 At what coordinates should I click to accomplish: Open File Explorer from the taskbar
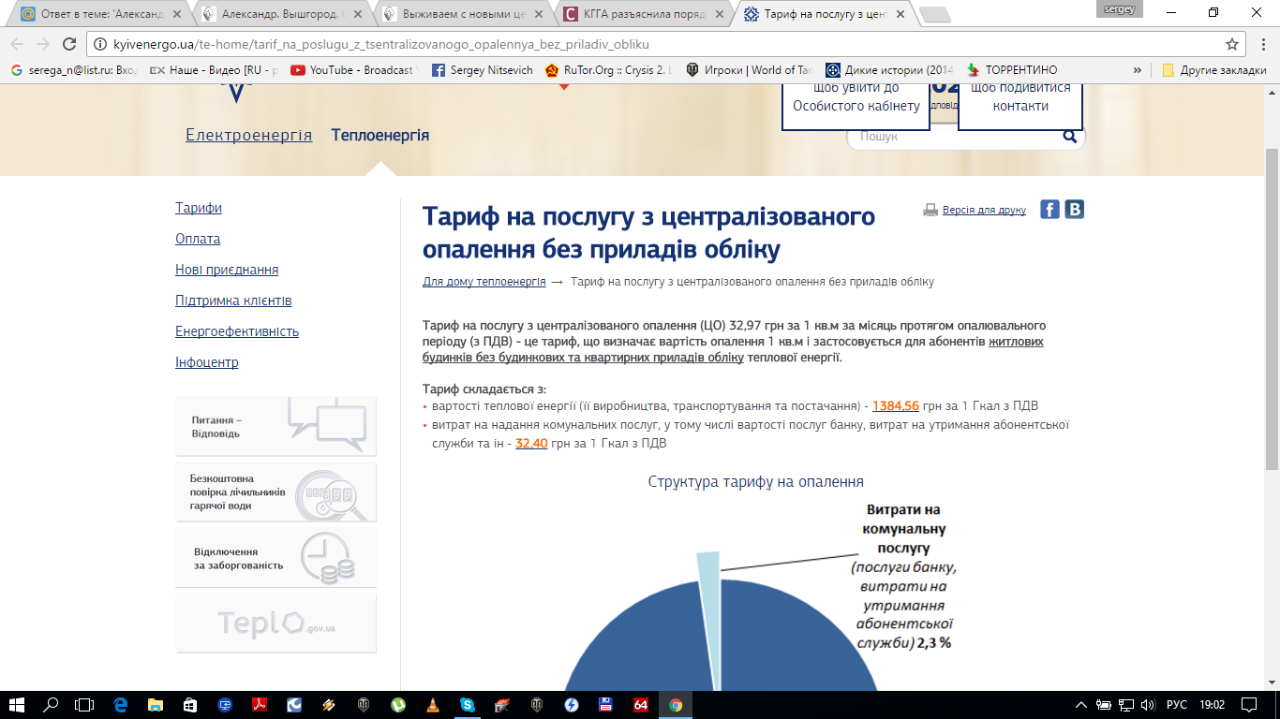156,705
